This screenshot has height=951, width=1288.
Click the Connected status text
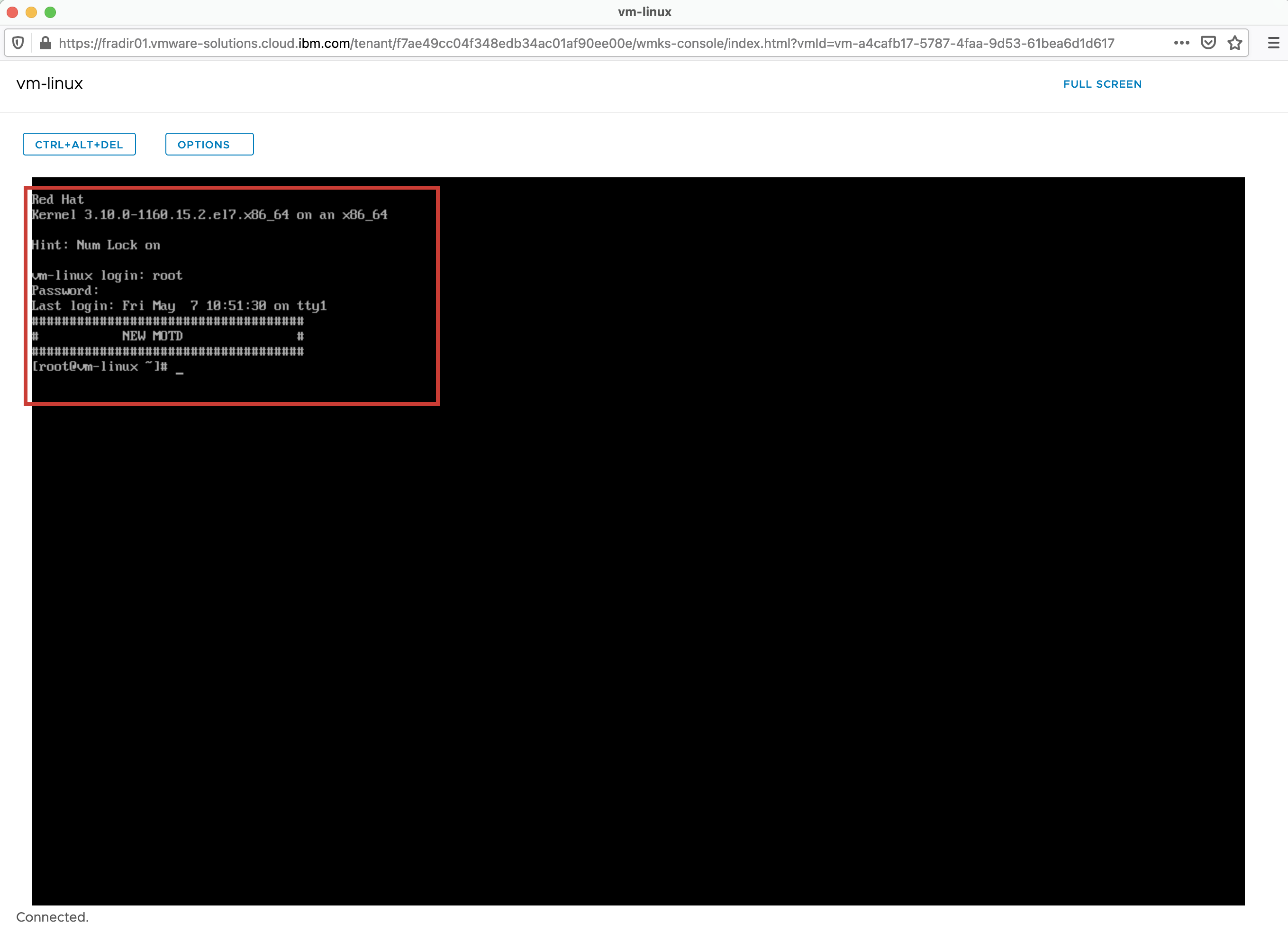[52, 917]
